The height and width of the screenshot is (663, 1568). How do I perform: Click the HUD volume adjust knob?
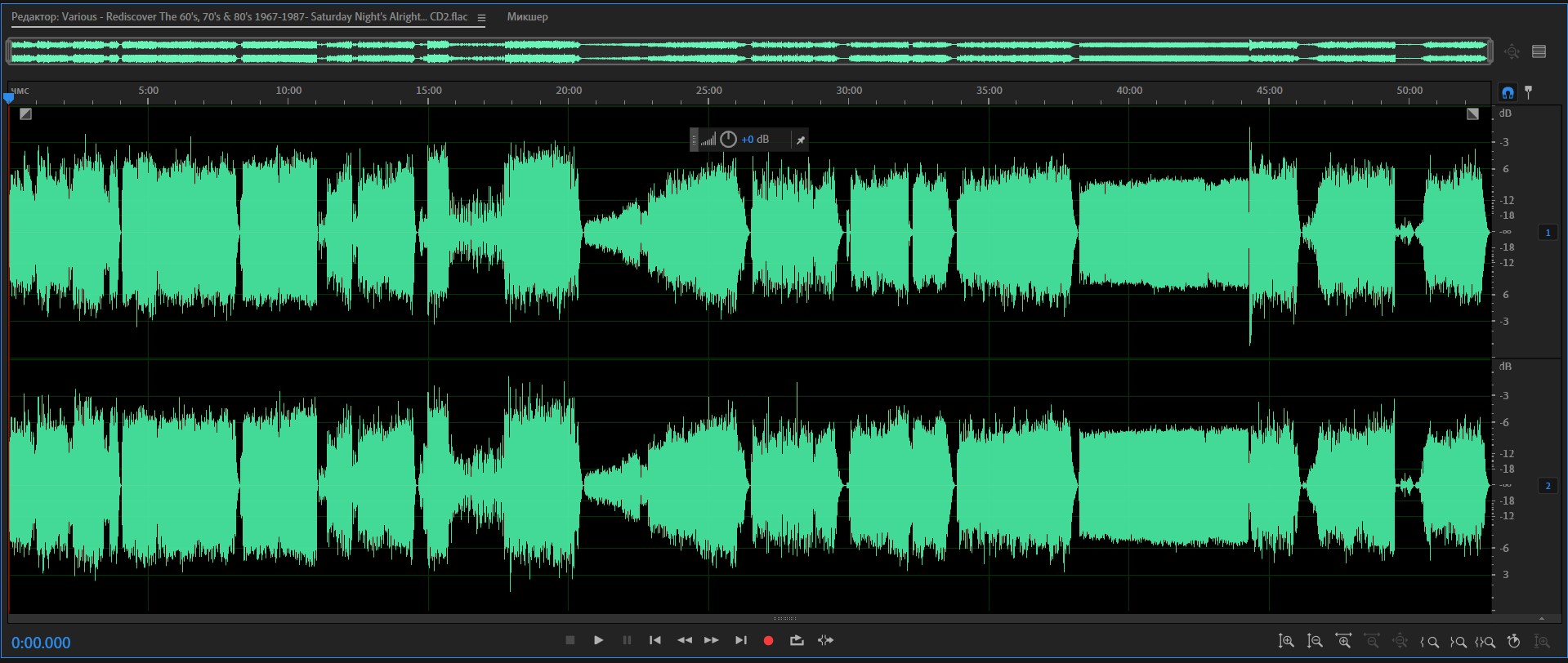(728, 140)
